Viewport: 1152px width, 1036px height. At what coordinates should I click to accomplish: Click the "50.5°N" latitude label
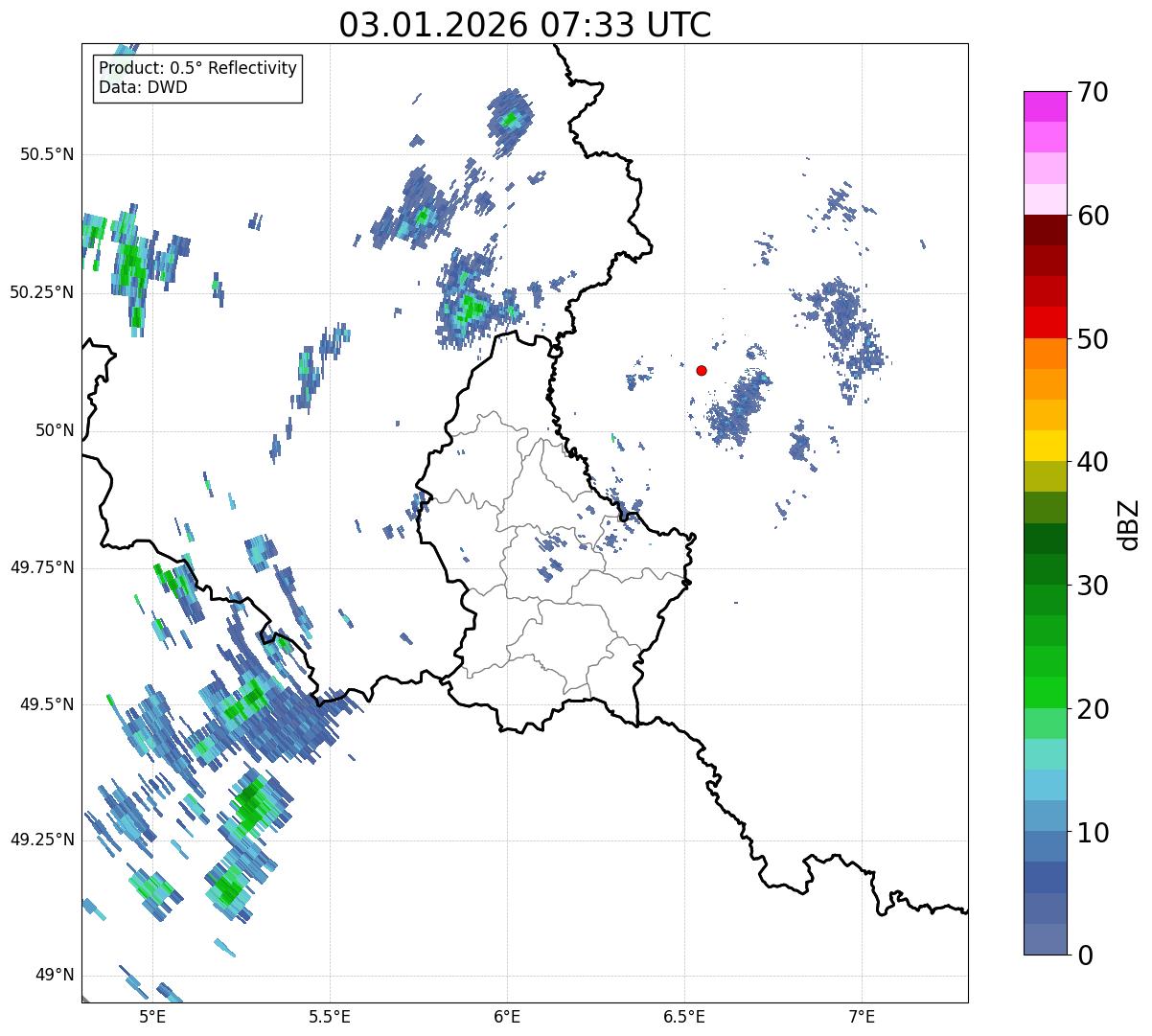coord(48,154)
